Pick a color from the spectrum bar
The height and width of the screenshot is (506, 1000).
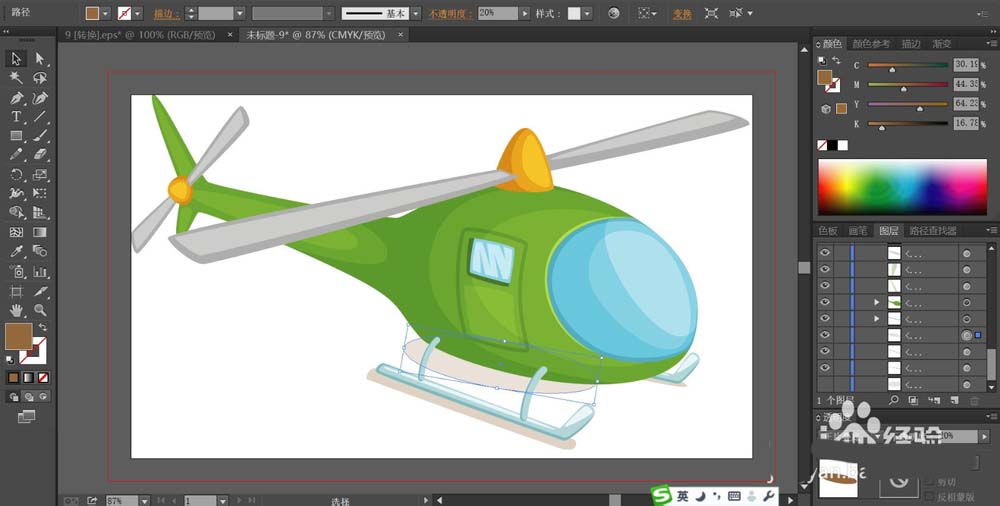(902, 187)
